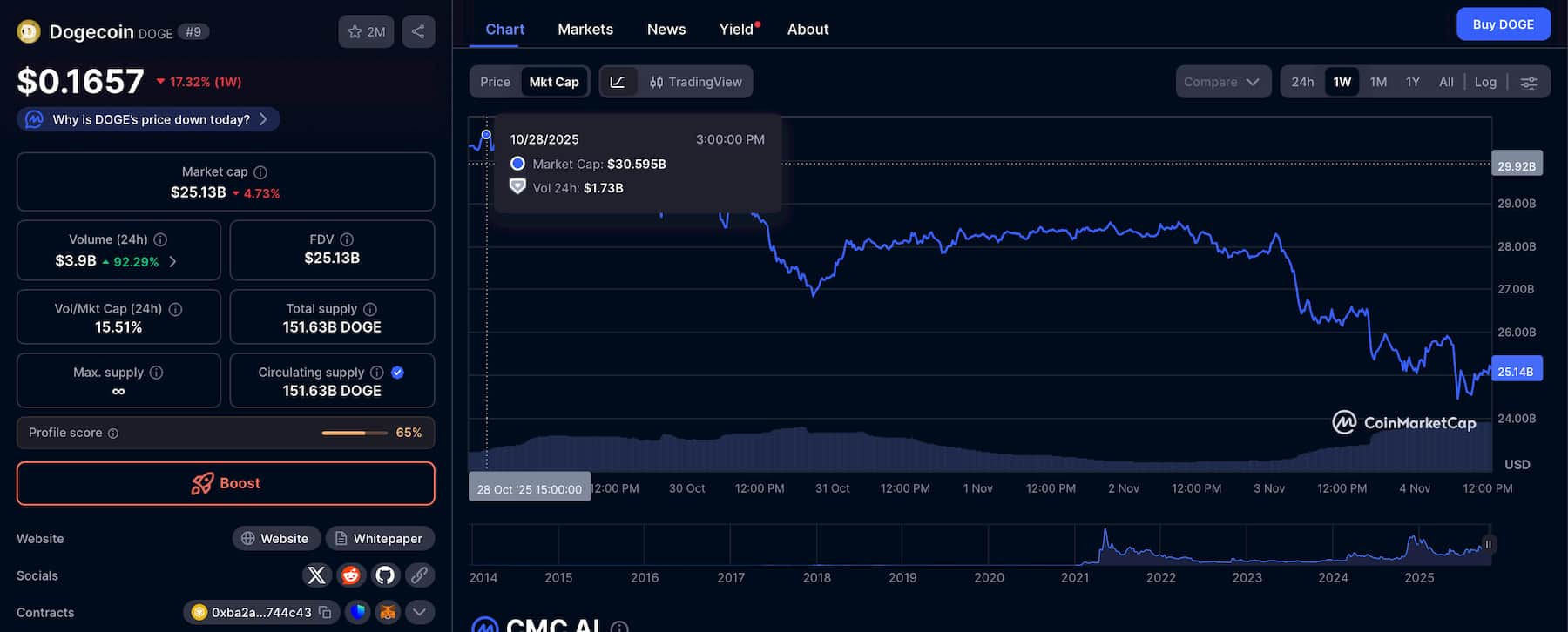Image resolution: width=1568 pixels, height=632 pixels.
Task: Click the share icon next to Dogecoin
Action: click(x=418, y=31)
